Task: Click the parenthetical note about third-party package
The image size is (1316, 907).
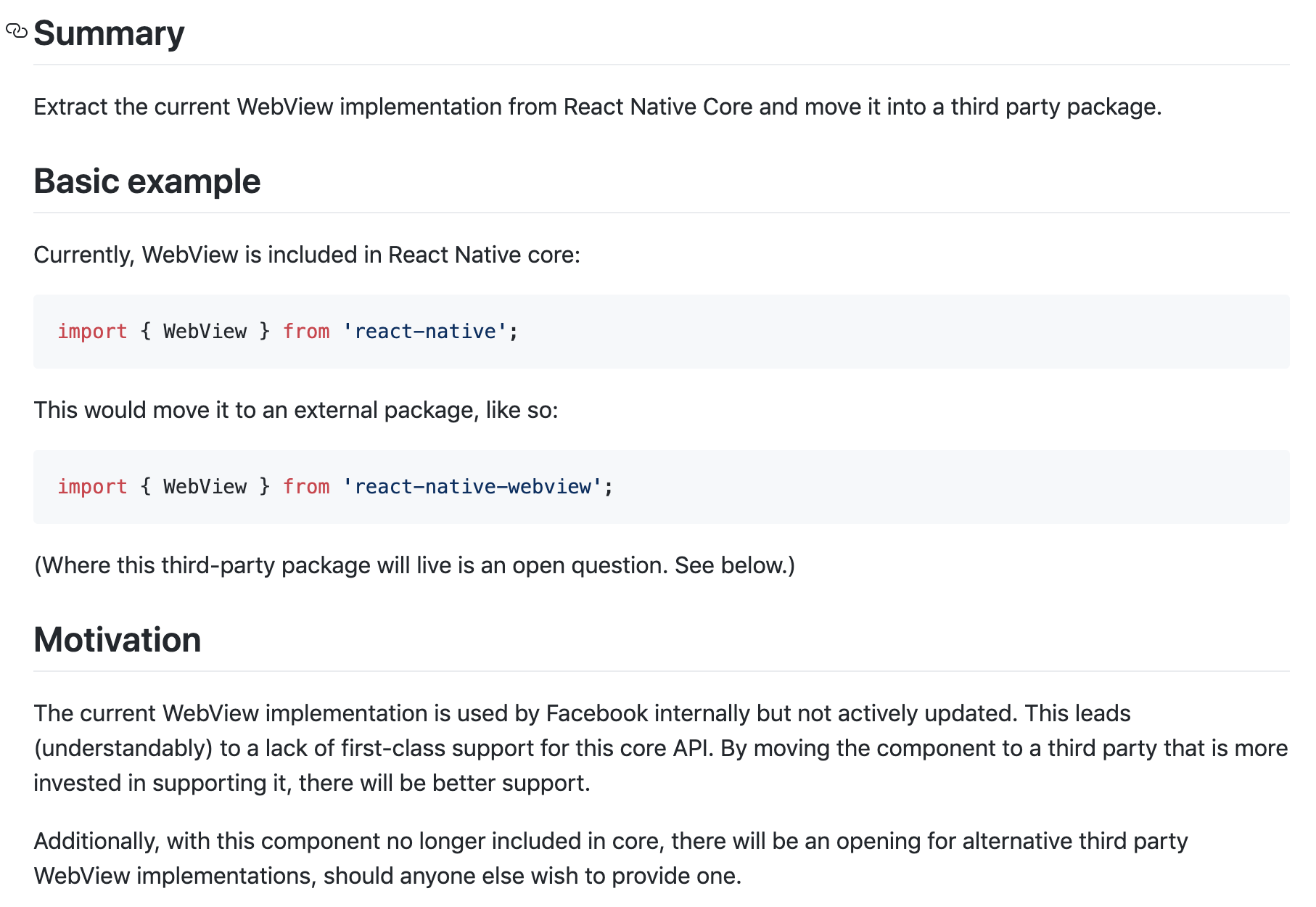Action: coord(414,565)
